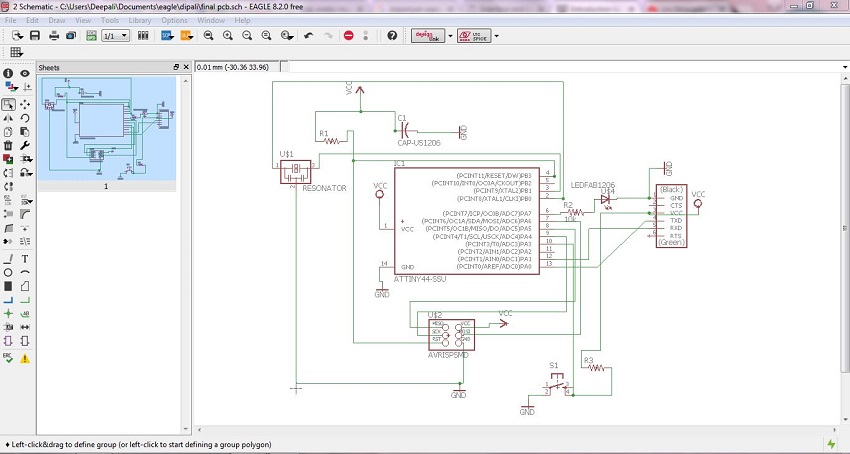This screenshot has width=850, height=454.
Task: Zoom out of the schematic
Action: [247, 35]
